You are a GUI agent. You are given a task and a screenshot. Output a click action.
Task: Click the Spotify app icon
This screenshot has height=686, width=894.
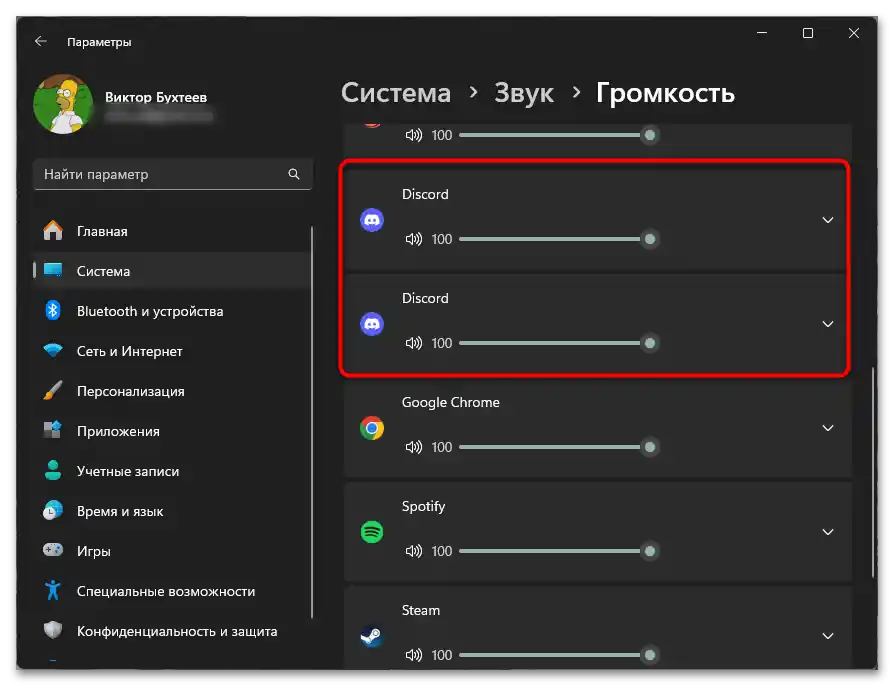click(x=372, y=532)
